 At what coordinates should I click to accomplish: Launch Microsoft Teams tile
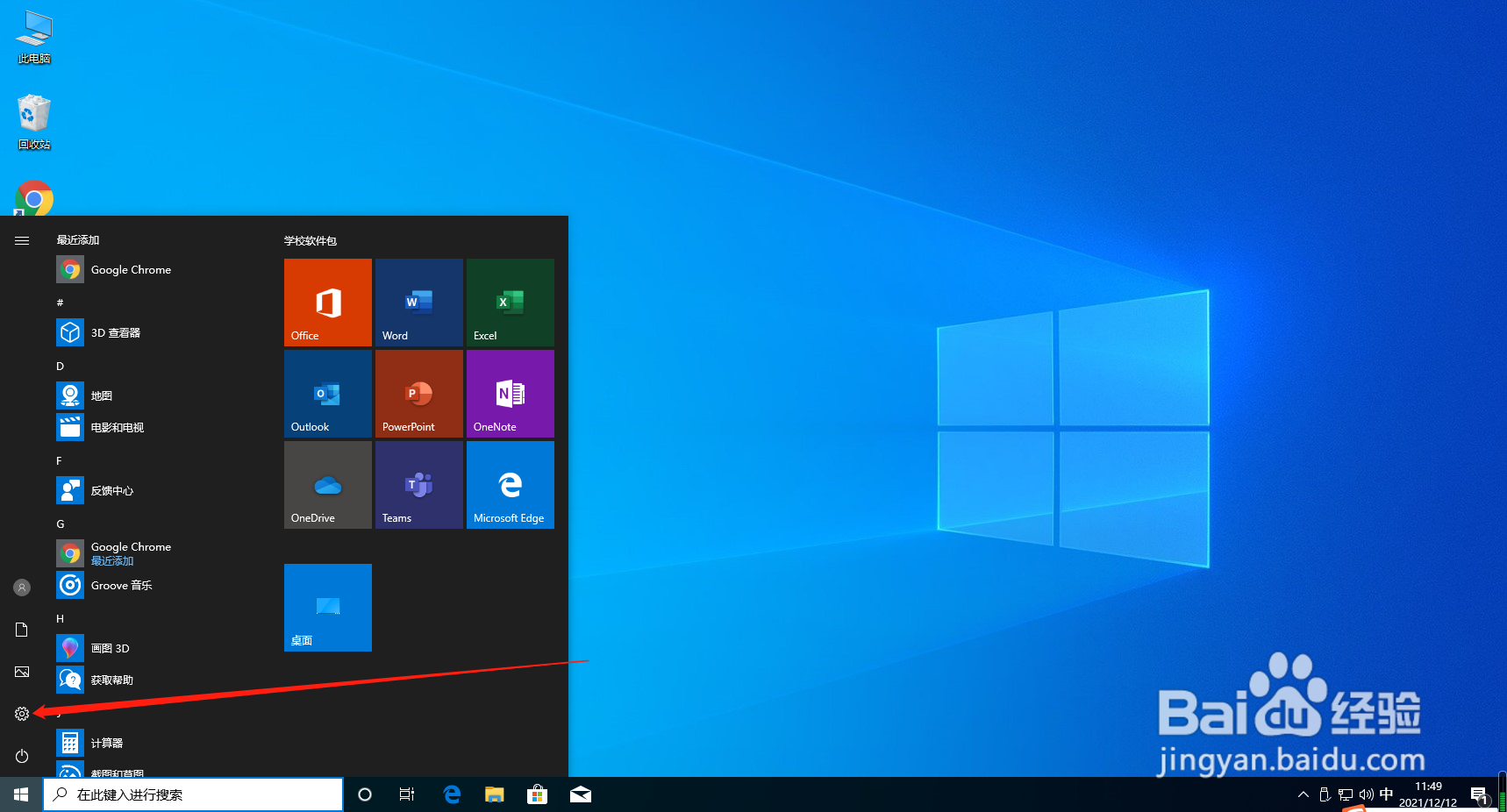[418, 485]
